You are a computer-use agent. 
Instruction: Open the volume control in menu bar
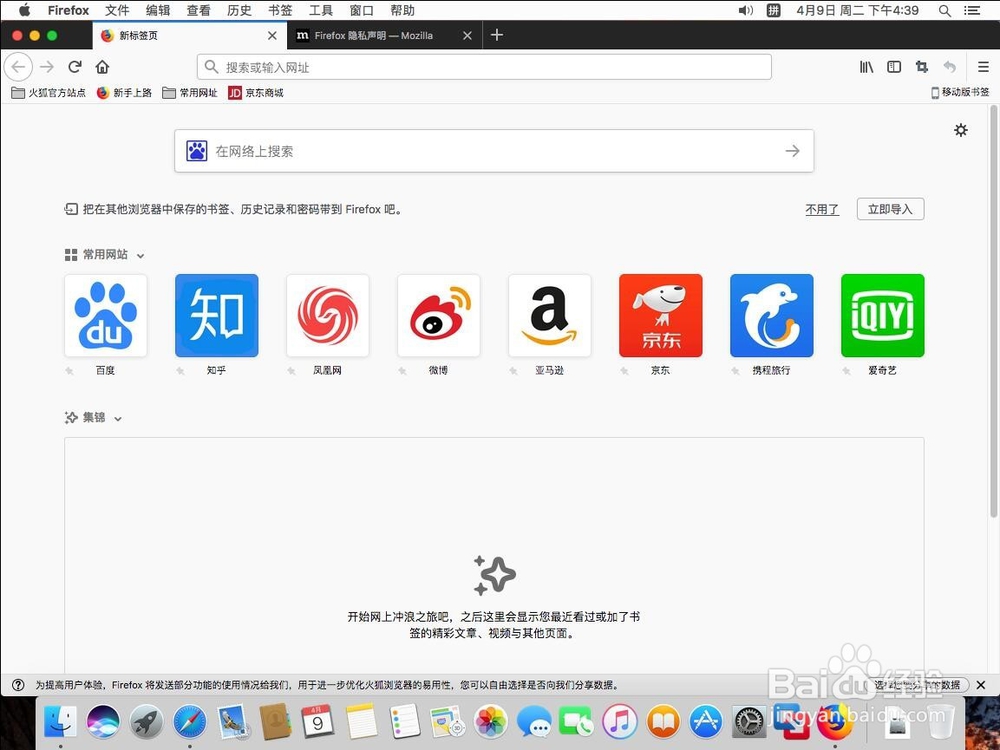(x=746, y=10)
